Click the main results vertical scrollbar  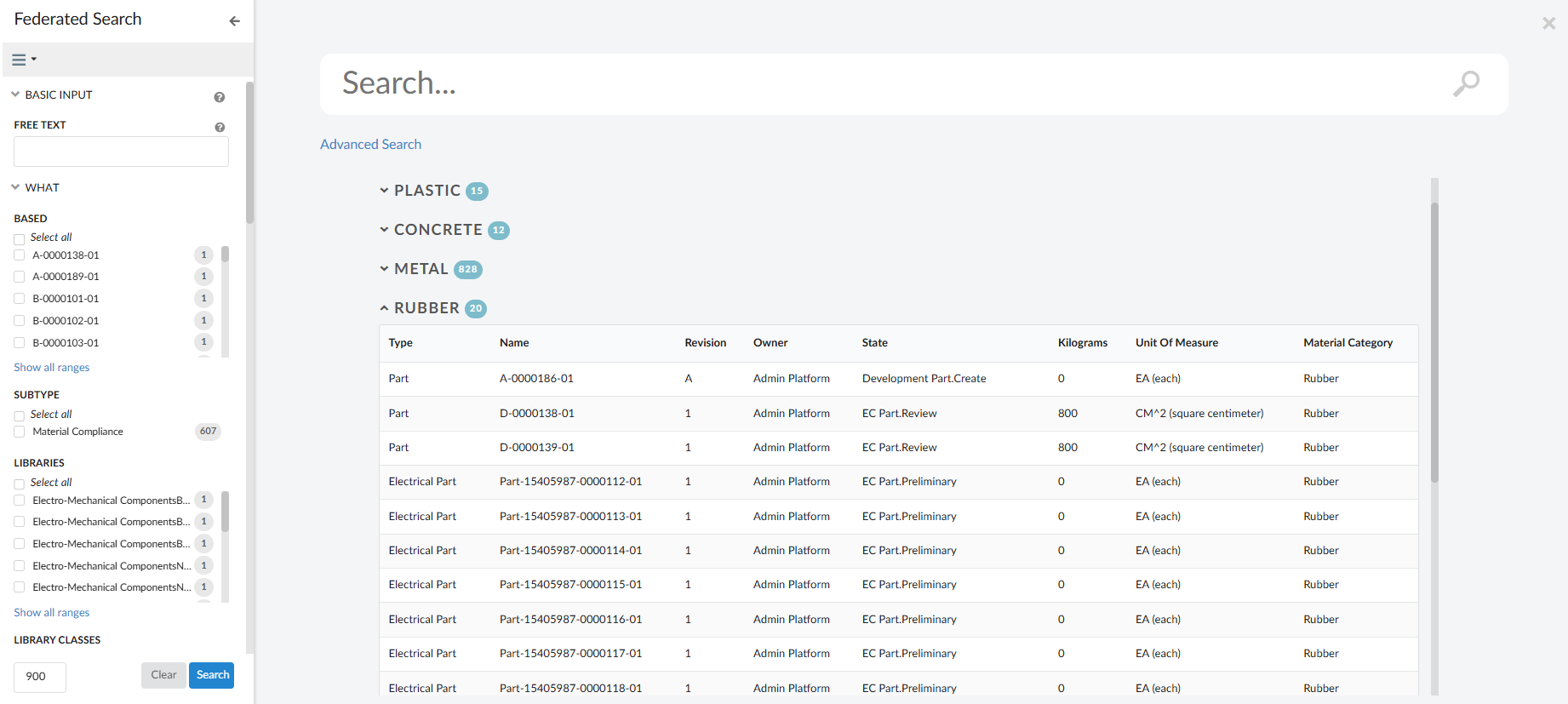[1434, 341]
